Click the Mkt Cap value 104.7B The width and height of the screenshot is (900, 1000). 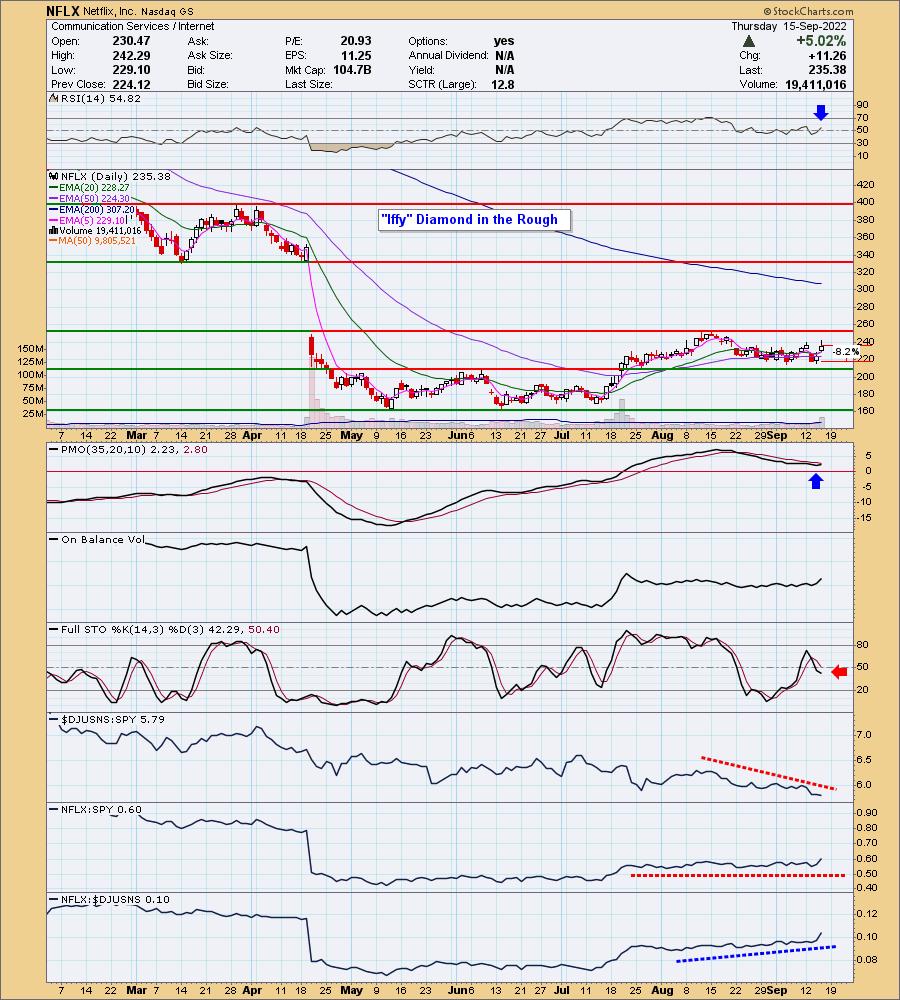[352, 70]
